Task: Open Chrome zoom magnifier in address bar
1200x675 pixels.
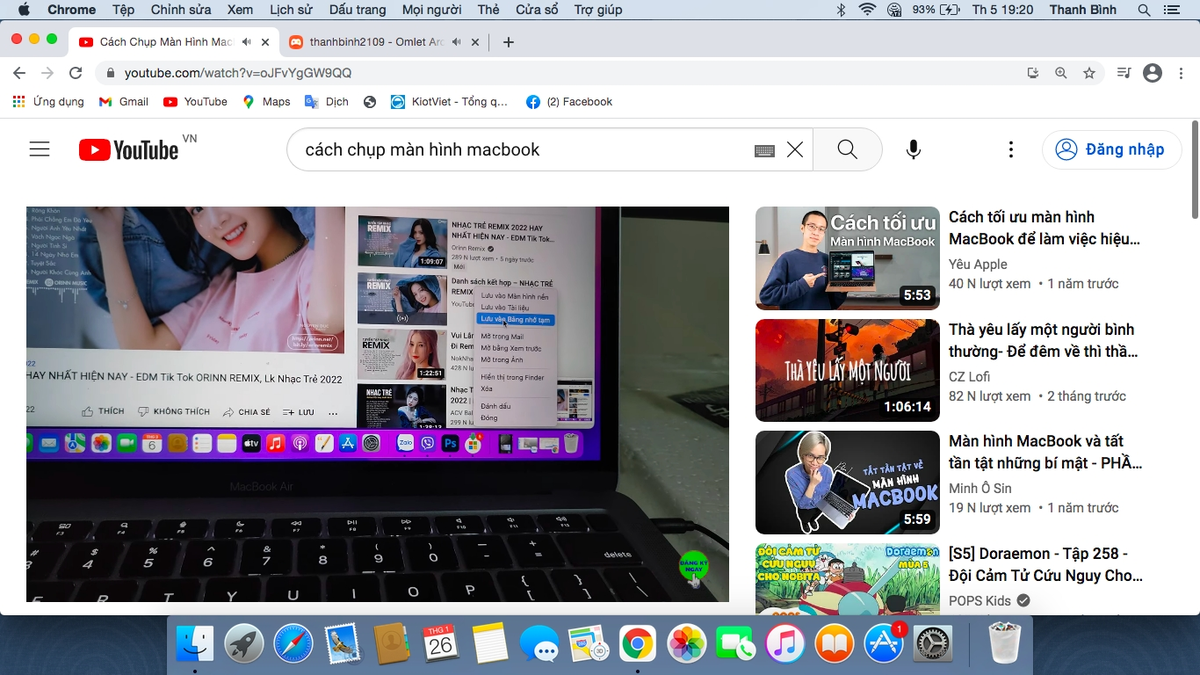Action: (1061, 73)
